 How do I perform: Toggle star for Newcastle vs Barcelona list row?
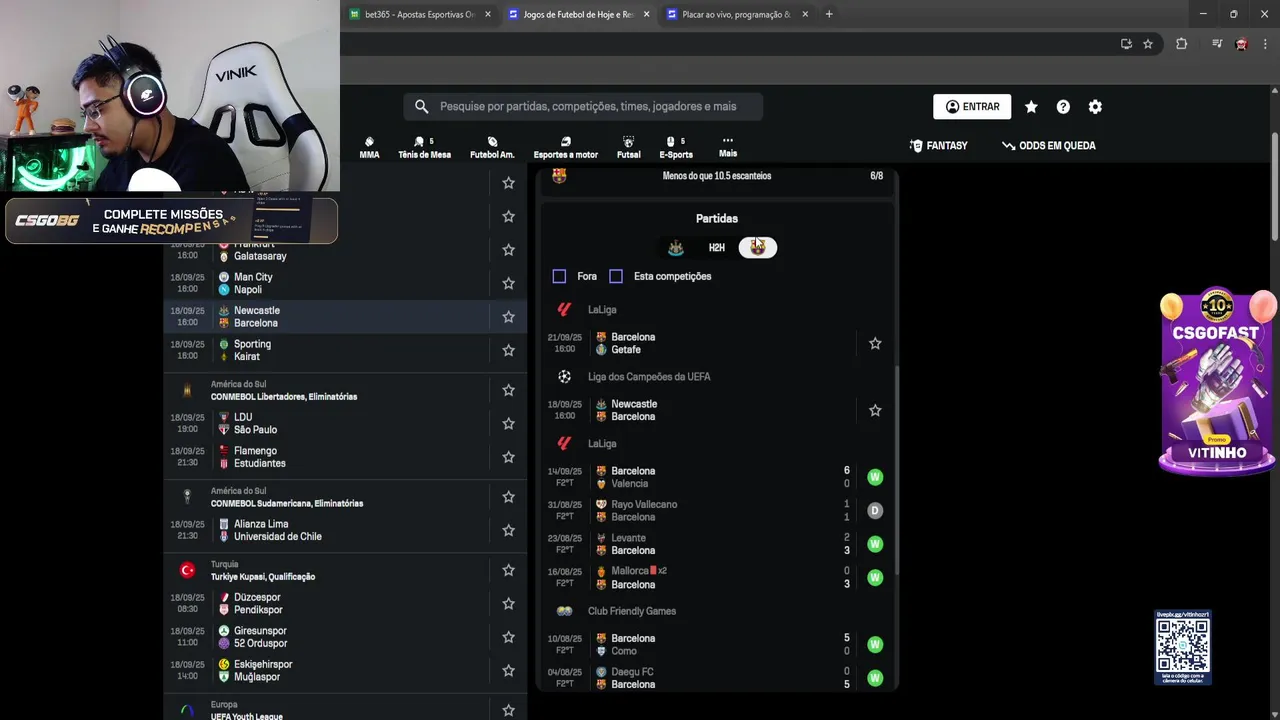coord(508,316)
